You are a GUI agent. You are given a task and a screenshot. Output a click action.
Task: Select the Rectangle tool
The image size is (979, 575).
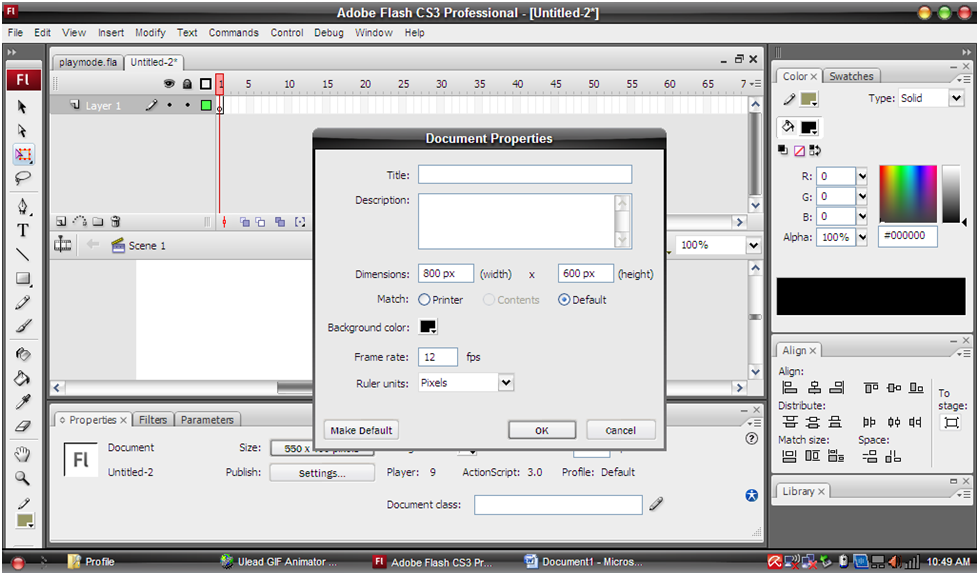[22, 278]
